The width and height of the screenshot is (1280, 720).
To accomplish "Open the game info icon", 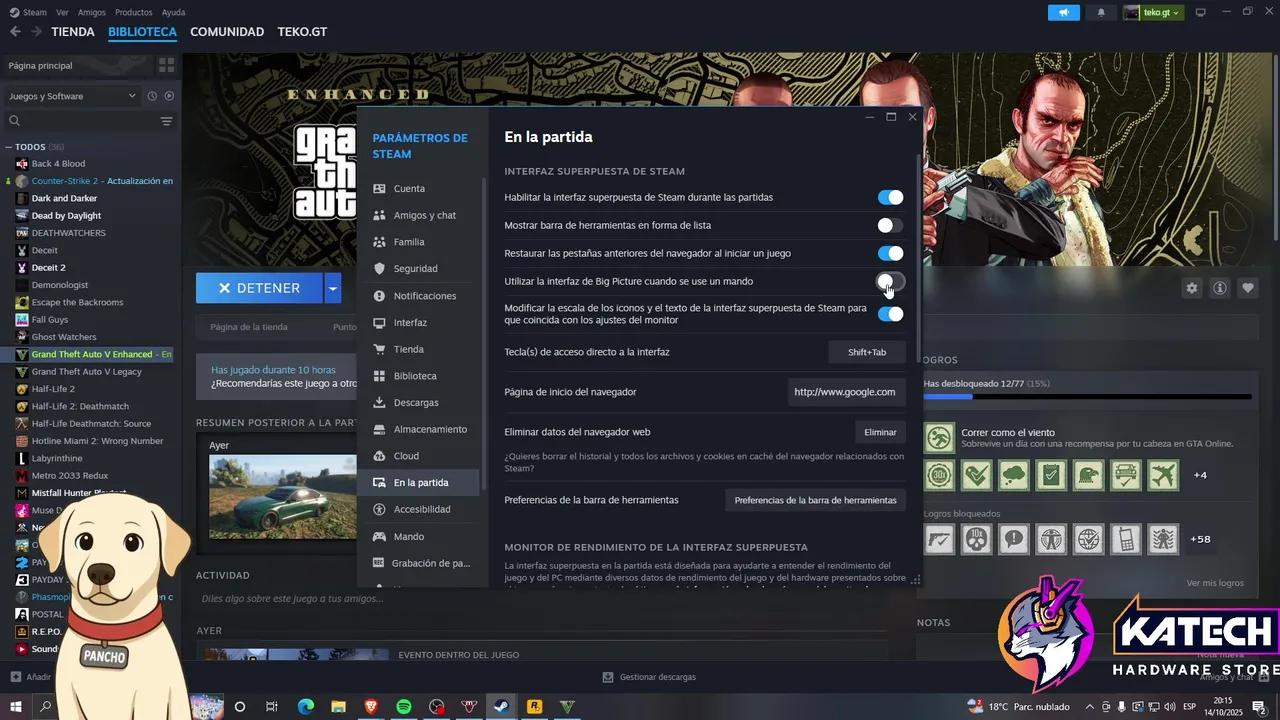I will [1220, 288].
